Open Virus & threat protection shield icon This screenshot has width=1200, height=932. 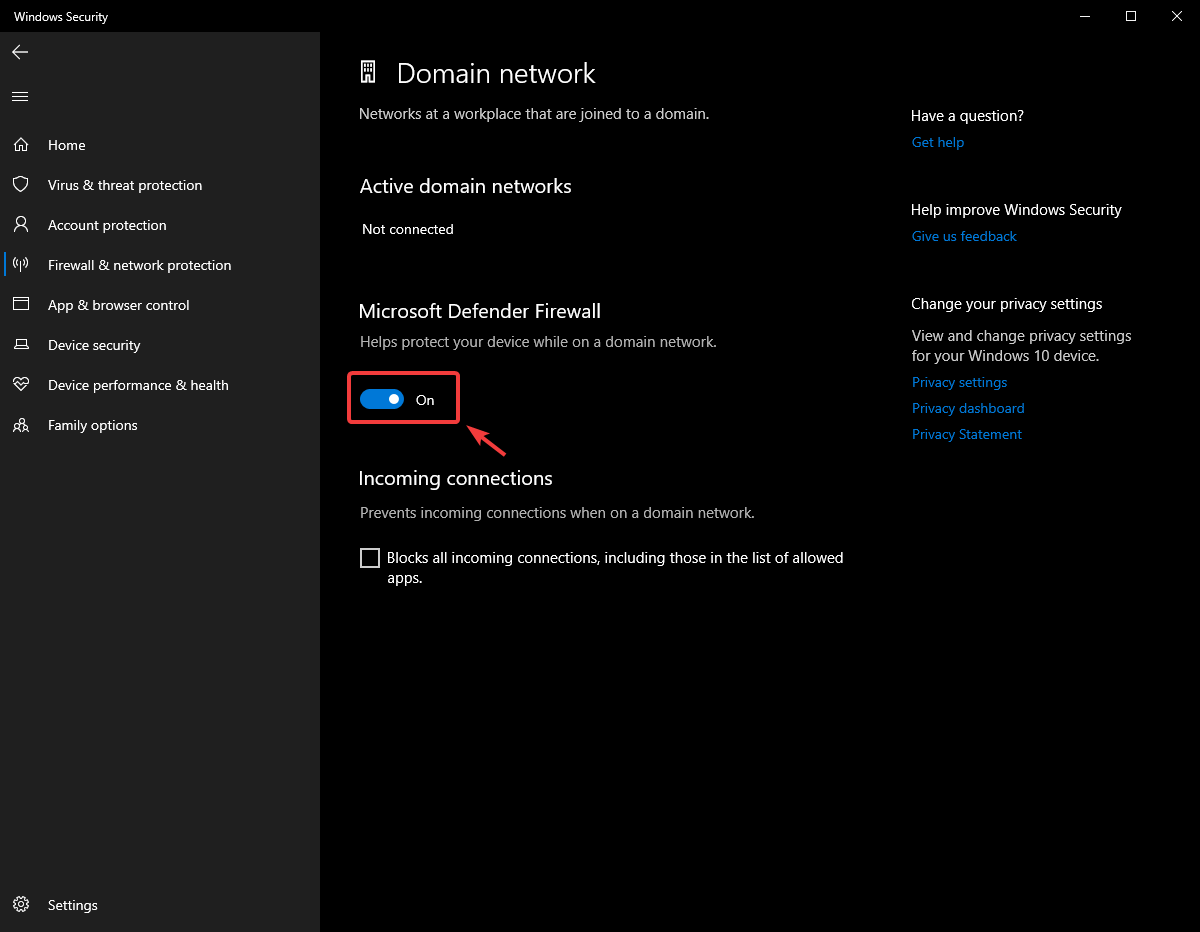[x=22, y=184]
